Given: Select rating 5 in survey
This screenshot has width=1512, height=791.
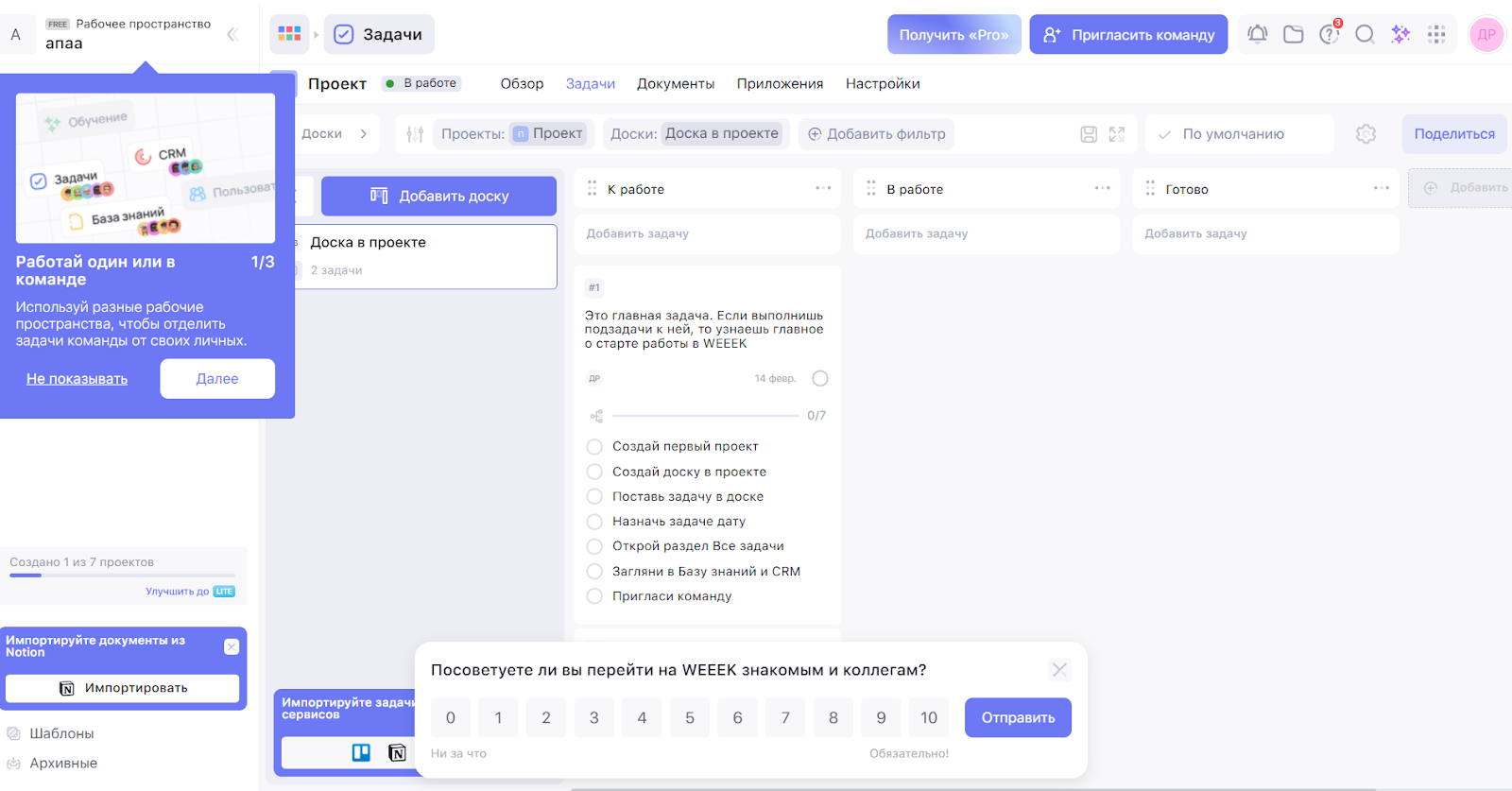Looking at the screenshot, I should click(690, 717).
